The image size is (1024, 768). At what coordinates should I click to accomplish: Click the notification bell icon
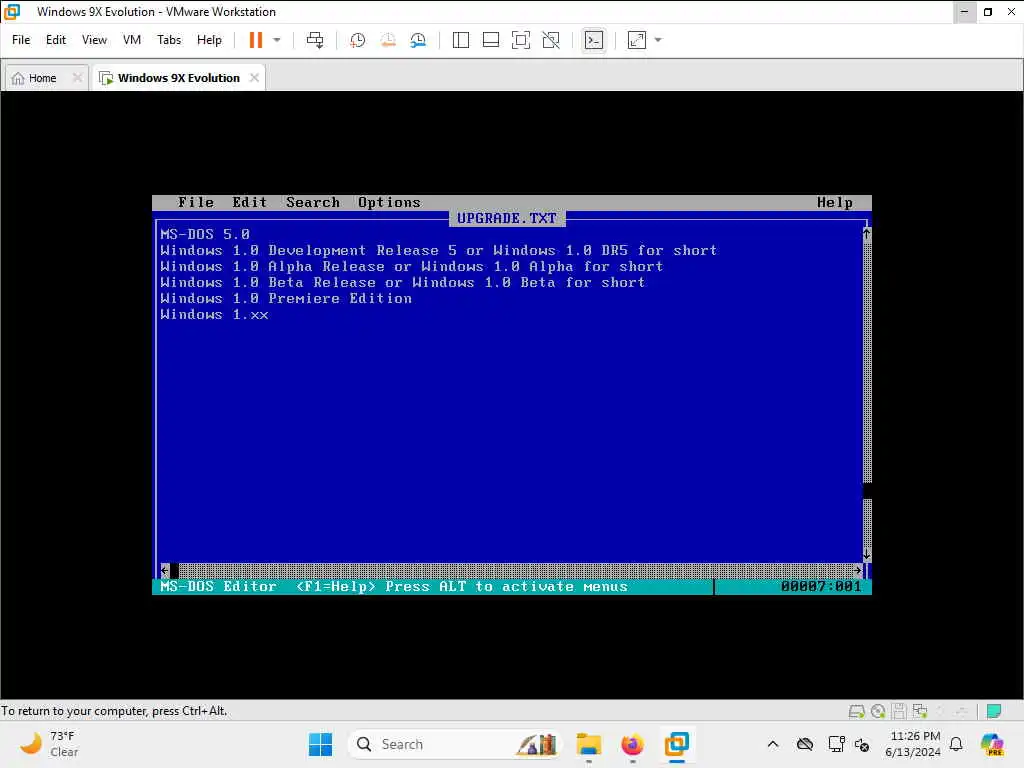click(x=956, y=744)
